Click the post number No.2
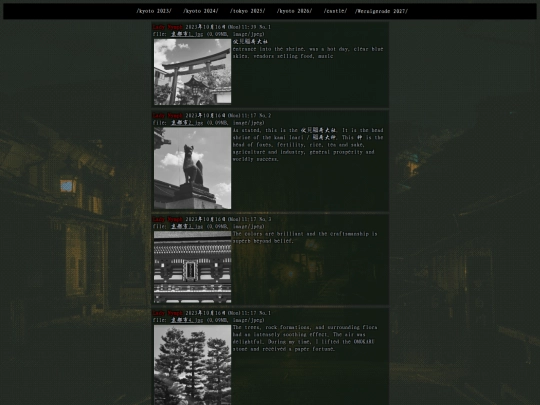Viewport: 540px width, 405px height. point(265,115)
